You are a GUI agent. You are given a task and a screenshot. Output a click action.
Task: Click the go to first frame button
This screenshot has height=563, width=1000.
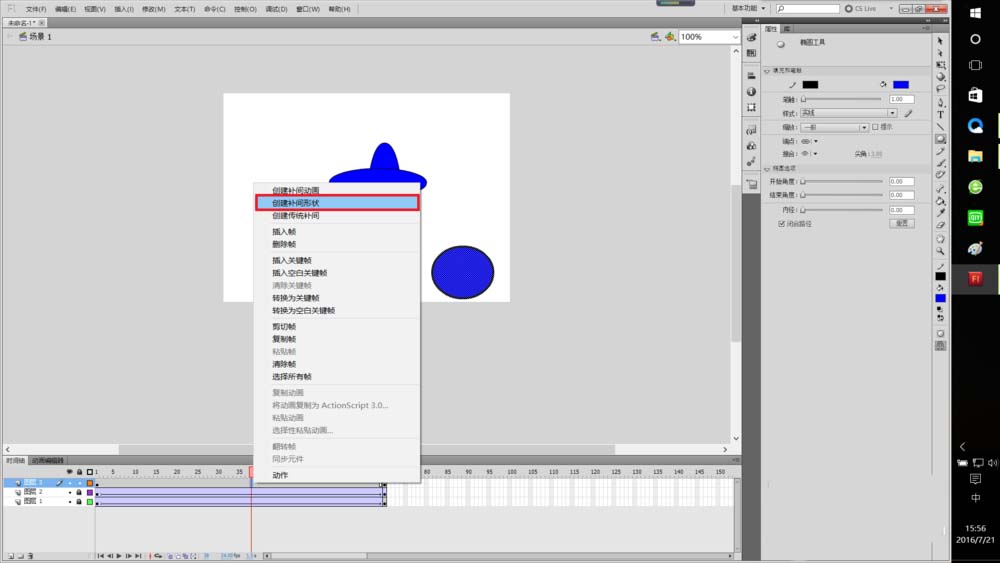[100, 556]
